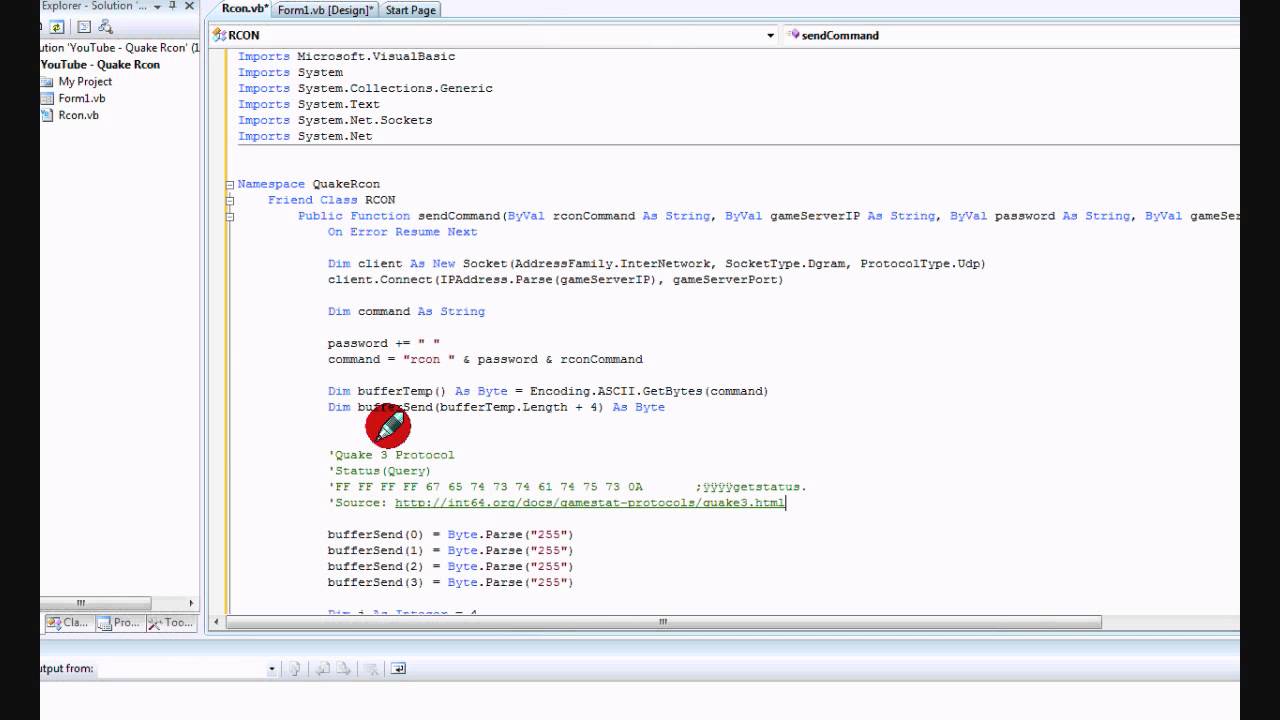This screenshot has height=720, width=1280.
Task: Click the Go to Previous Message icon in Output
Action: (321, 669)
